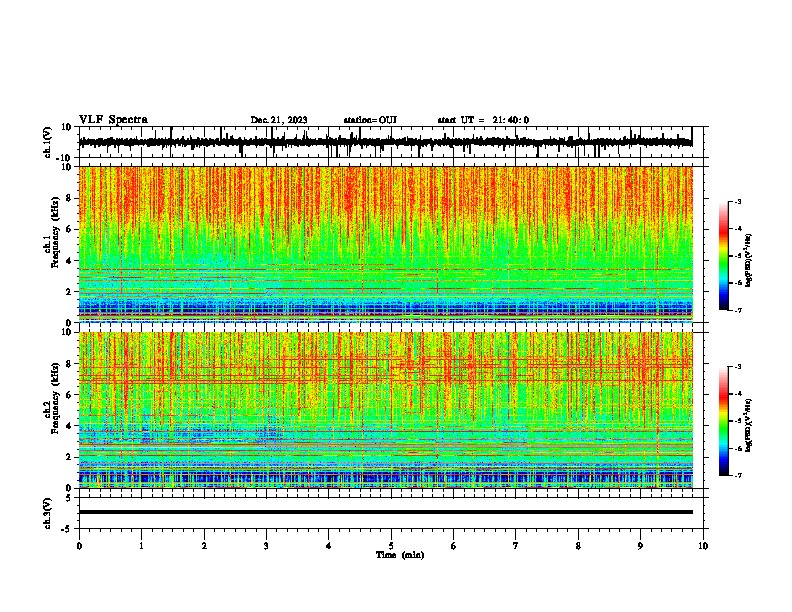Click inside the ch.1 spectrogram panel
The image size is (792, 612).
coord(385,244)
